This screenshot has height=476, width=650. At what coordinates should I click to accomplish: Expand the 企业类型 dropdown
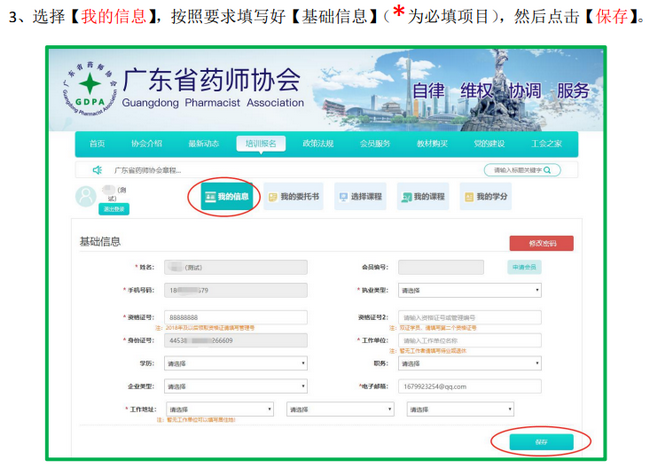pyautogui.click(x=236, y=385)
